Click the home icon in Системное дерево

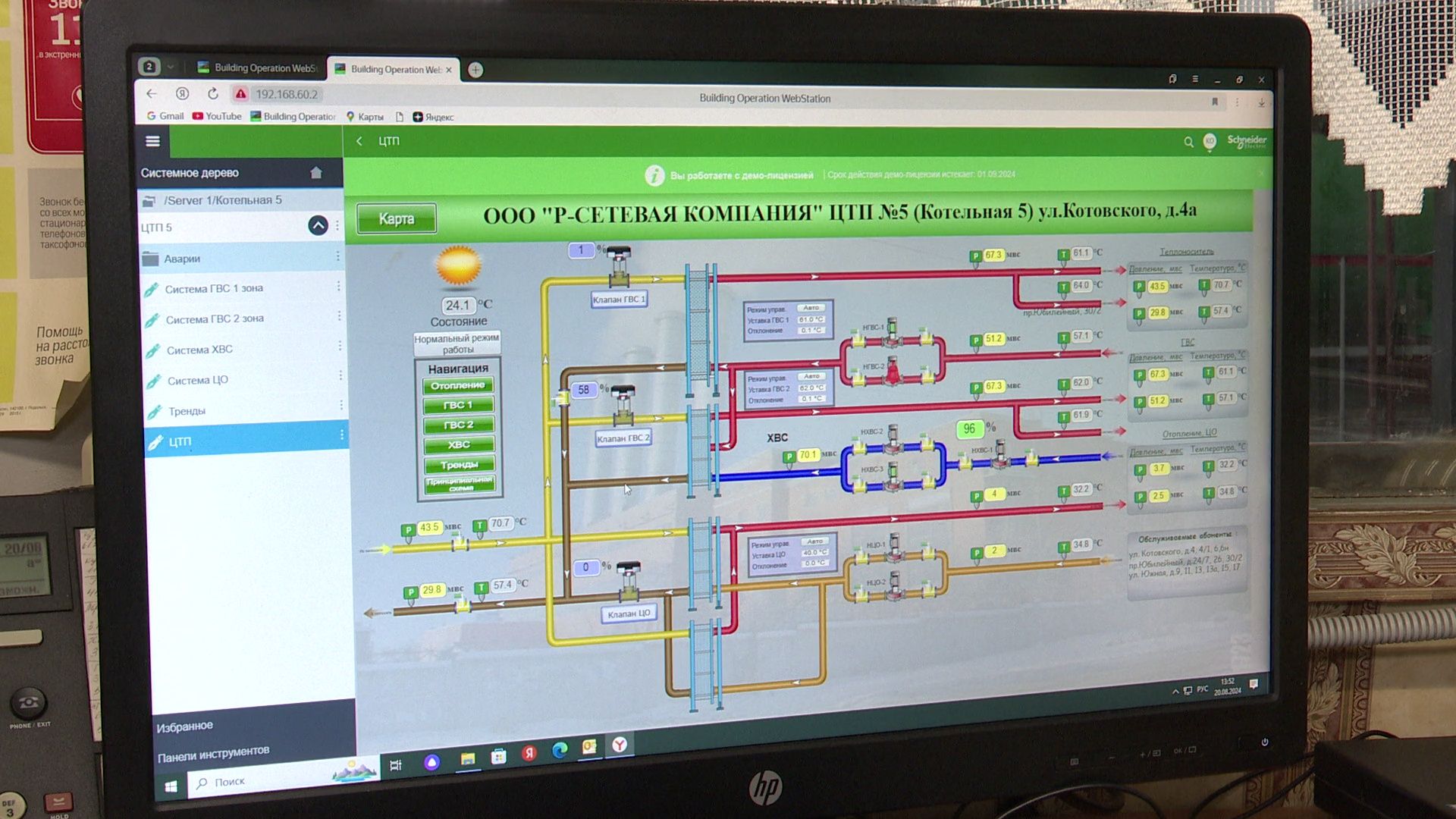coord(316,173)
